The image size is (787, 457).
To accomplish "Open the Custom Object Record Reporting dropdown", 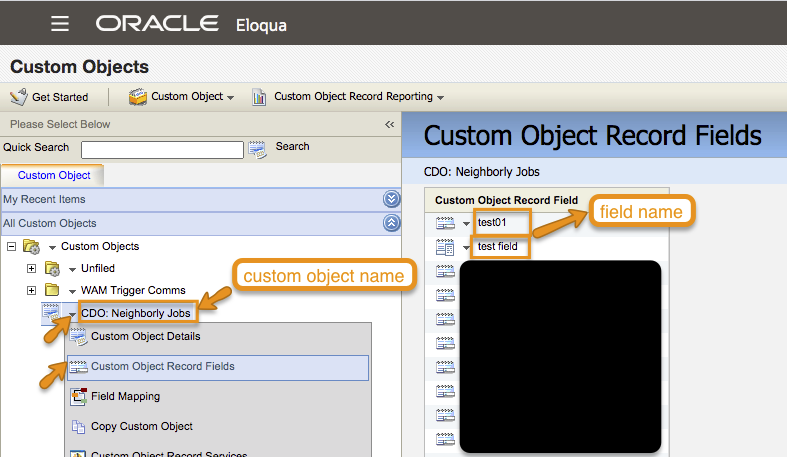I will (440, 98).
